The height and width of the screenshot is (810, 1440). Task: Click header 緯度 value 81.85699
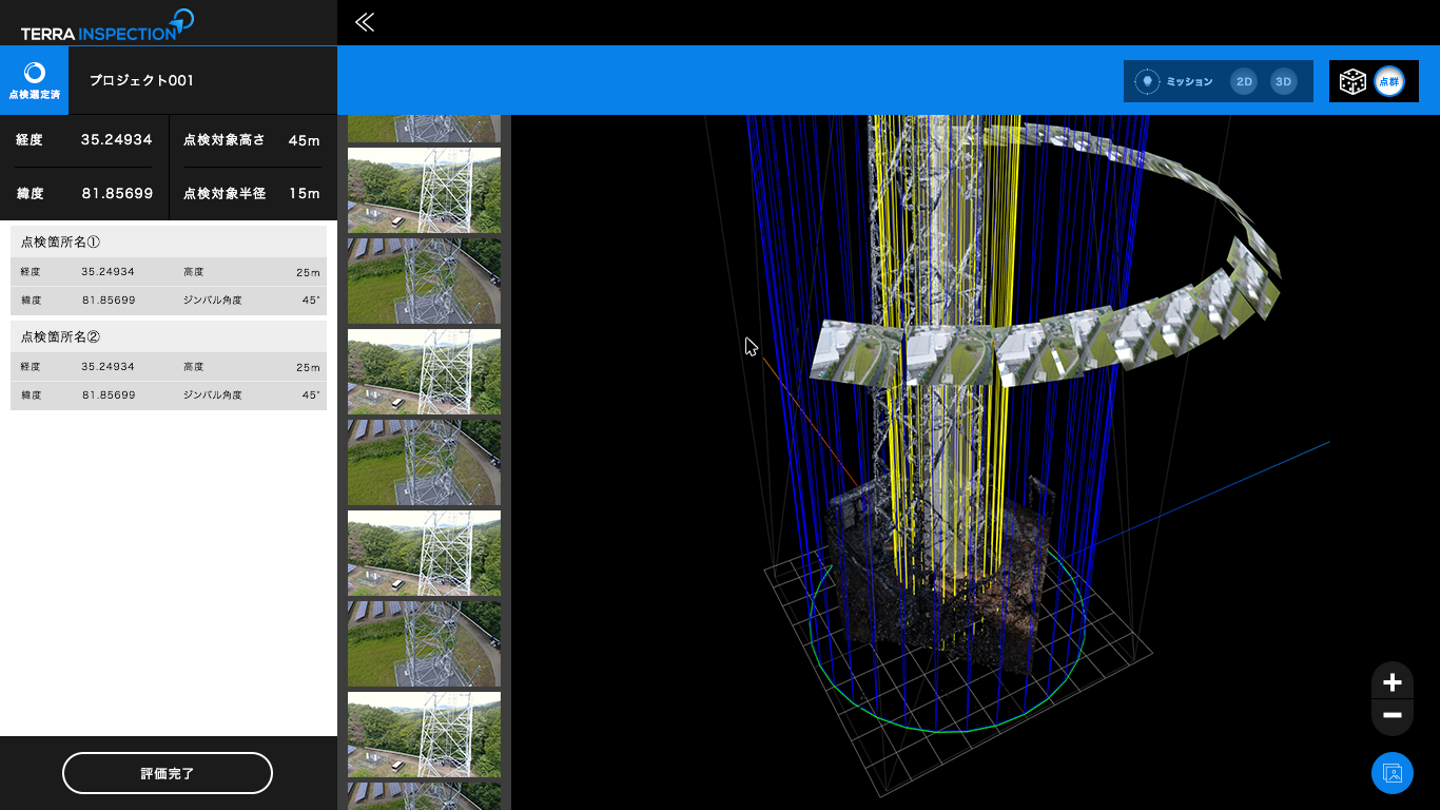pos(117,194)
